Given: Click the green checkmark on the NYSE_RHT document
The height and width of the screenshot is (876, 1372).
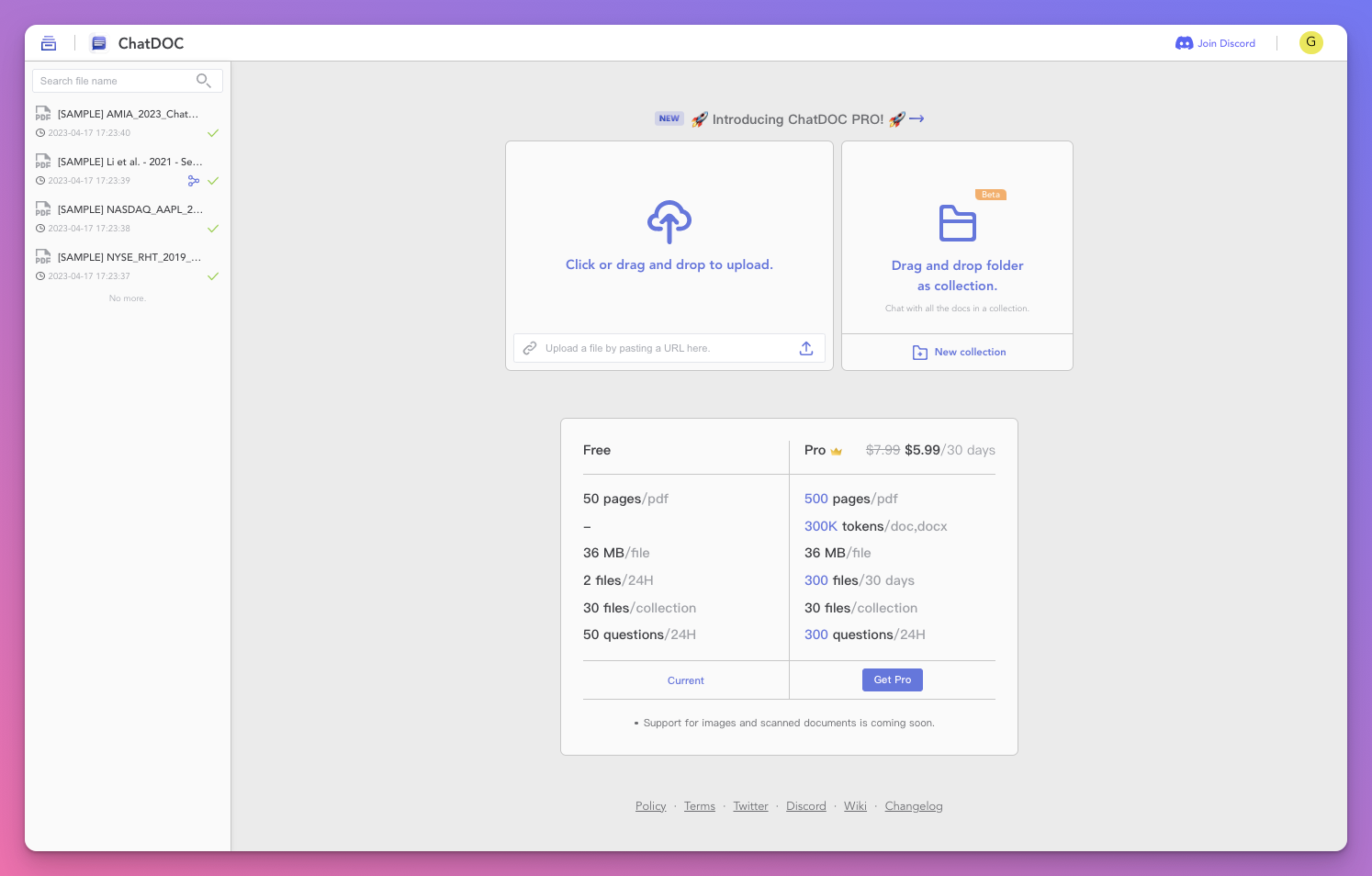Looking at the screenshot, I should pos(213,275).
